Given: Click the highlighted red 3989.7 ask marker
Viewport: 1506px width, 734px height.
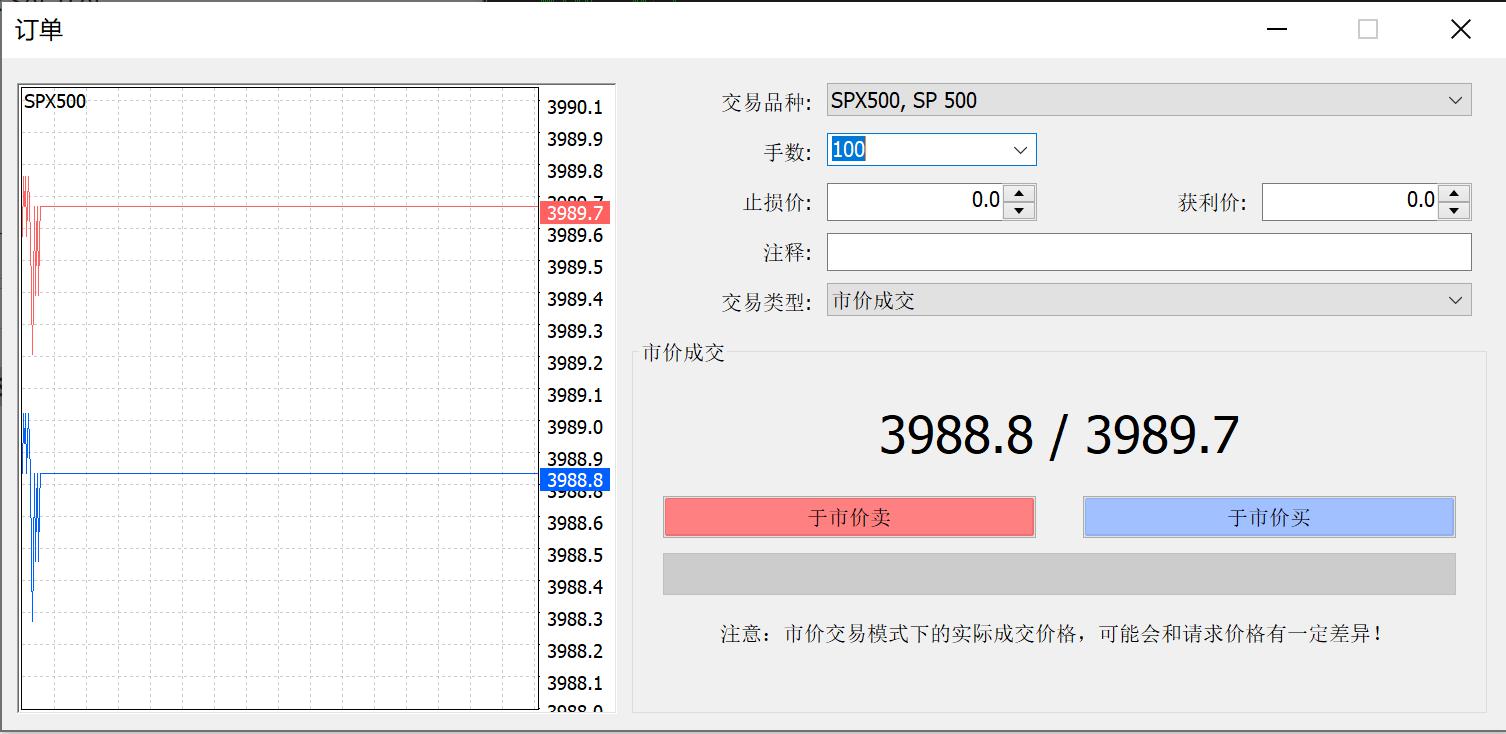Looking at the screenshot, I should 573,212.
